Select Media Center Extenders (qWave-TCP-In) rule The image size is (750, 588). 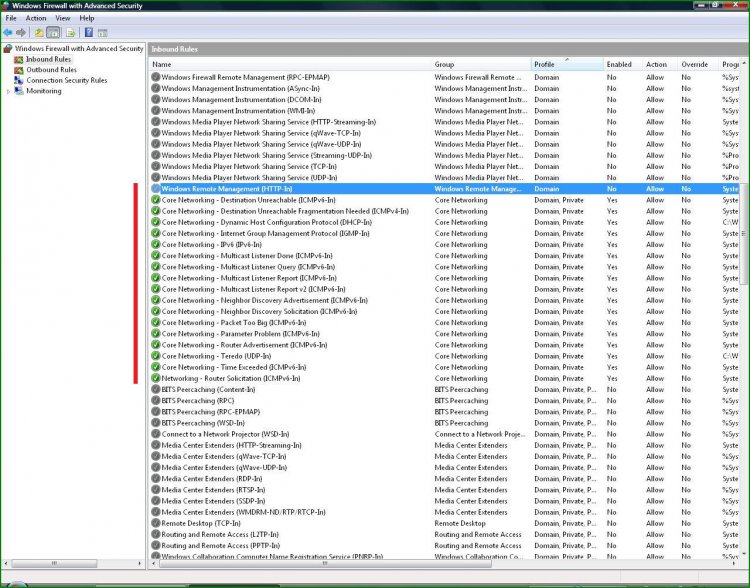point(445,456)
